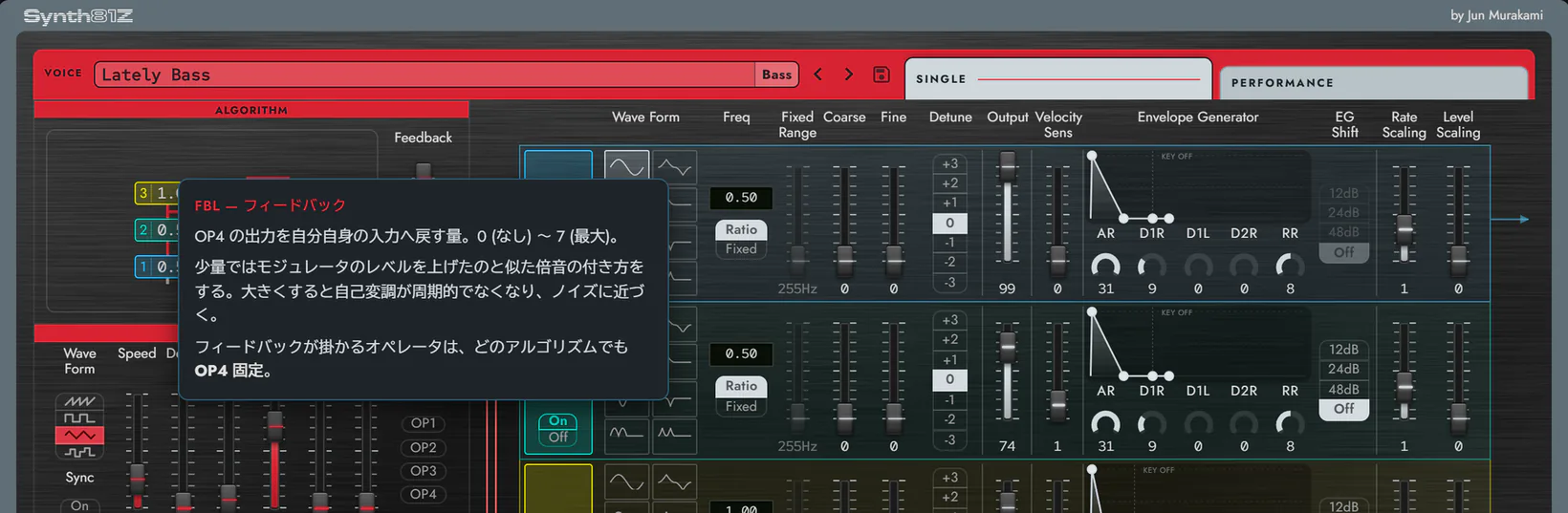Click AR knob in the second operator row
Screen dimensions: 1568x513
[x=1105, y=423]
